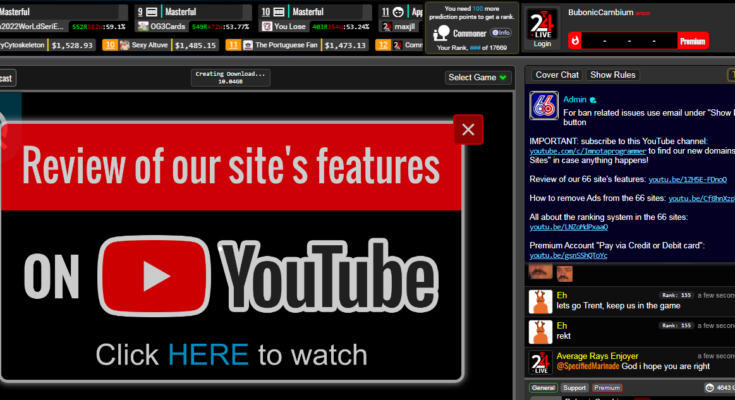
Task: Click the YouTube play logo in popup
Action: click(154, 276)
